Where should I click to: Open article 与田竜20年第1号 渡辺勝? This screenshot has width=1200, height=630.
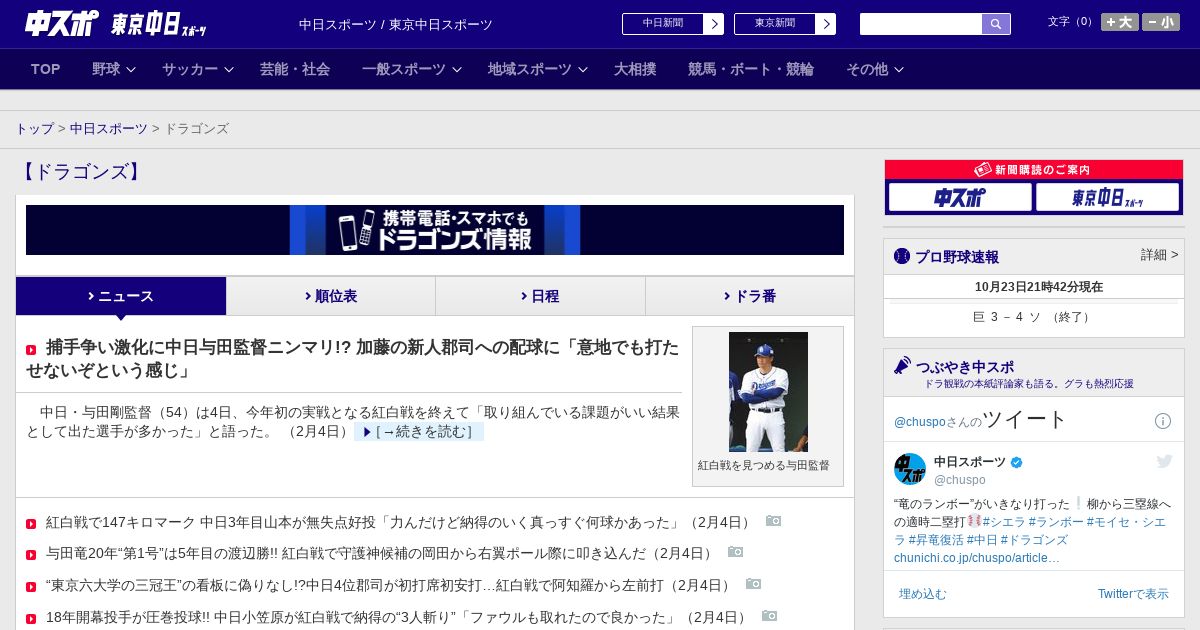click(382, 553)
